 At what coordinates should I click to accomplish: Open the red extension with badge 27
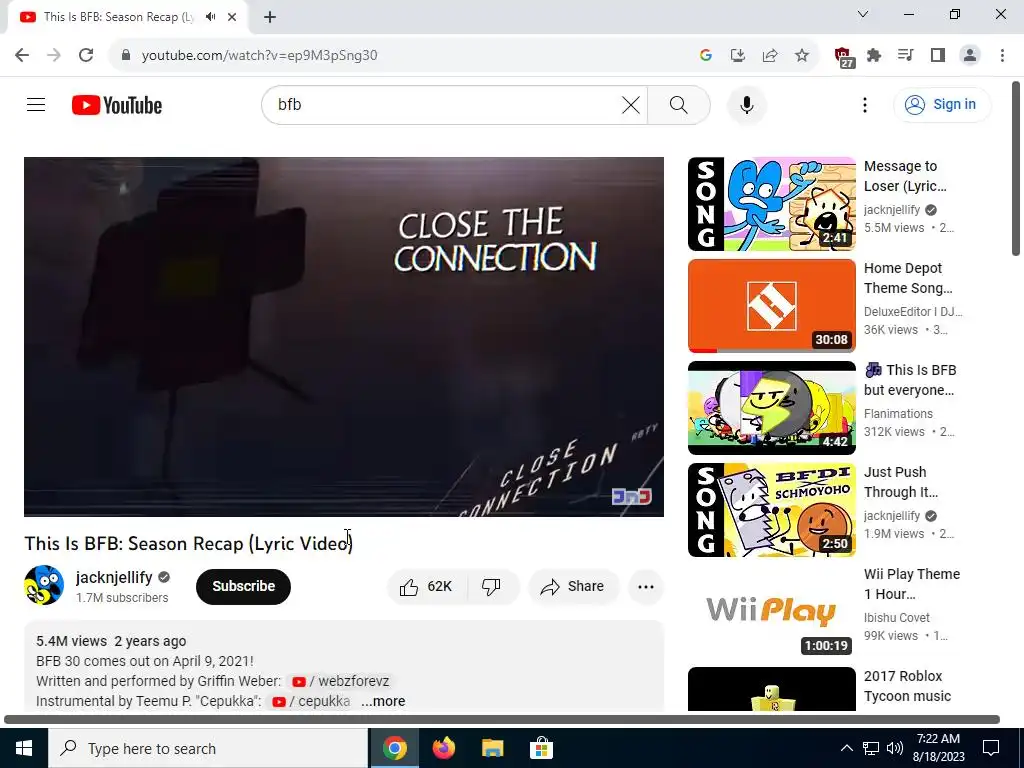(x=843, y=57)
